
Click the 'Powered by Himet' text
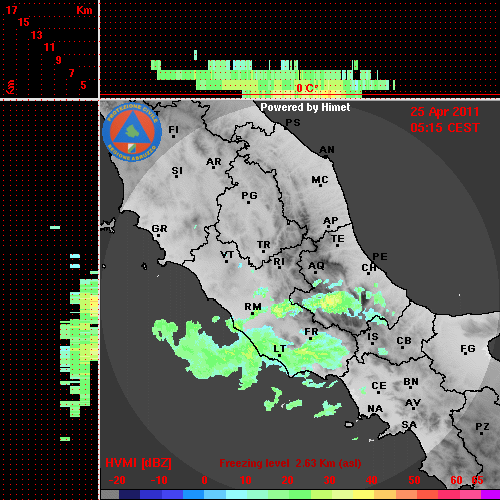(305, 107)
